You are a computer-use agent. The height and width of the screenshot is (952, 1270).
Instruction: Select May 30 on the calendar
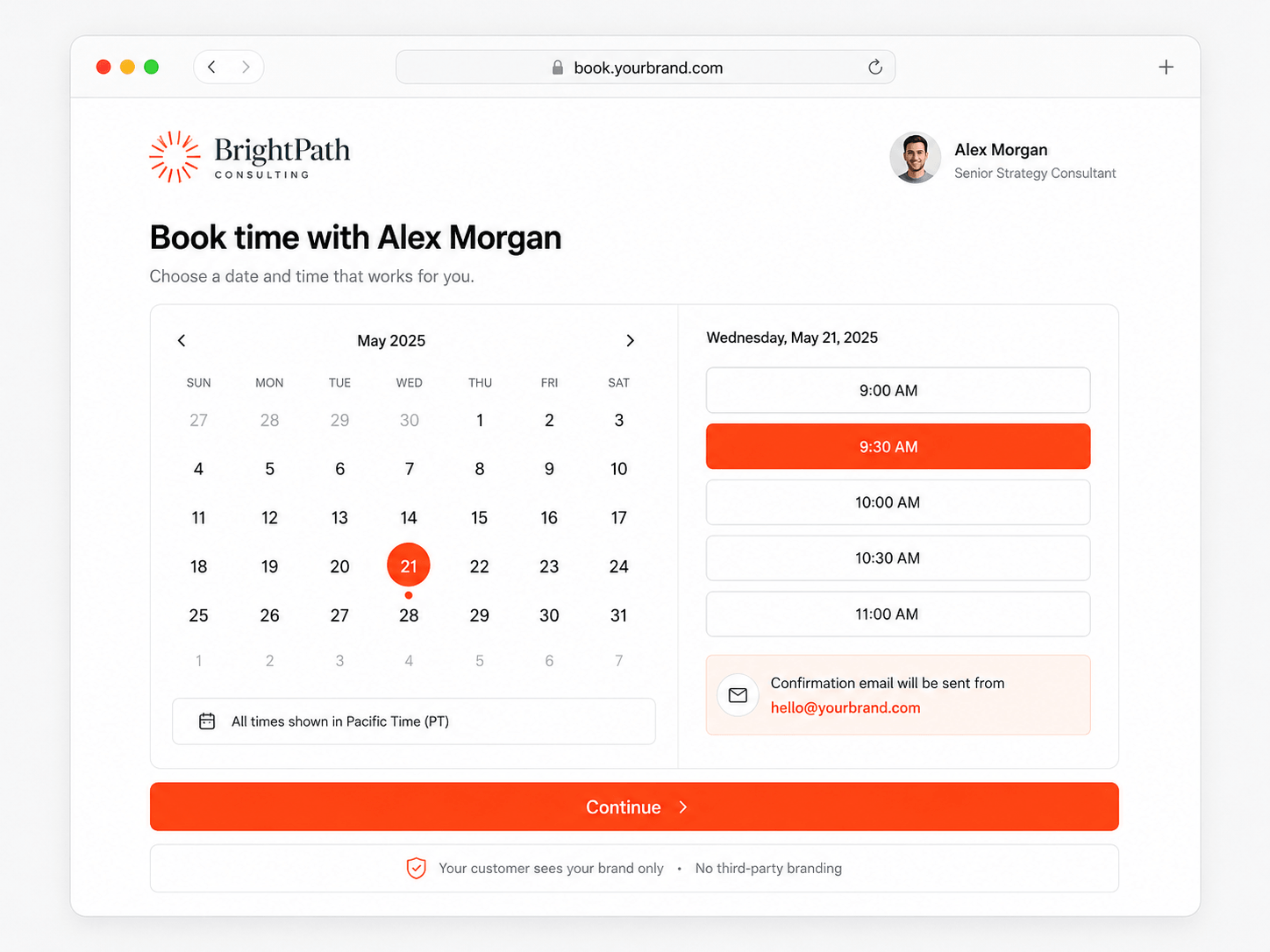click(x=549, y=615)
